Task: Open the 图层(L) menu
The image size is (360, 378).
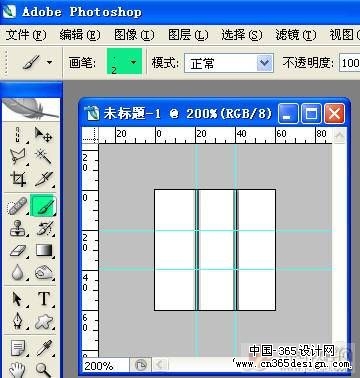Action: click(x=188, y=35)
